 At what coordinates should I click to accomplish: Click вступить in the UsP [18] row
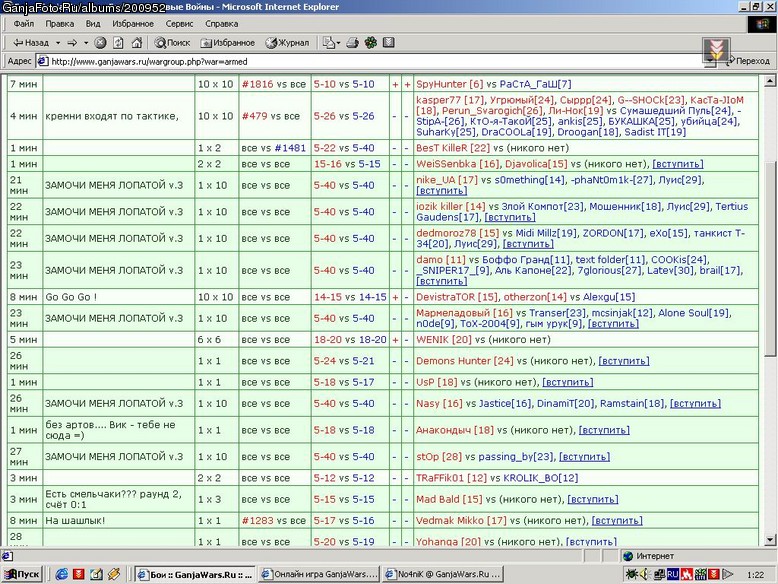(x=568, y=382)
